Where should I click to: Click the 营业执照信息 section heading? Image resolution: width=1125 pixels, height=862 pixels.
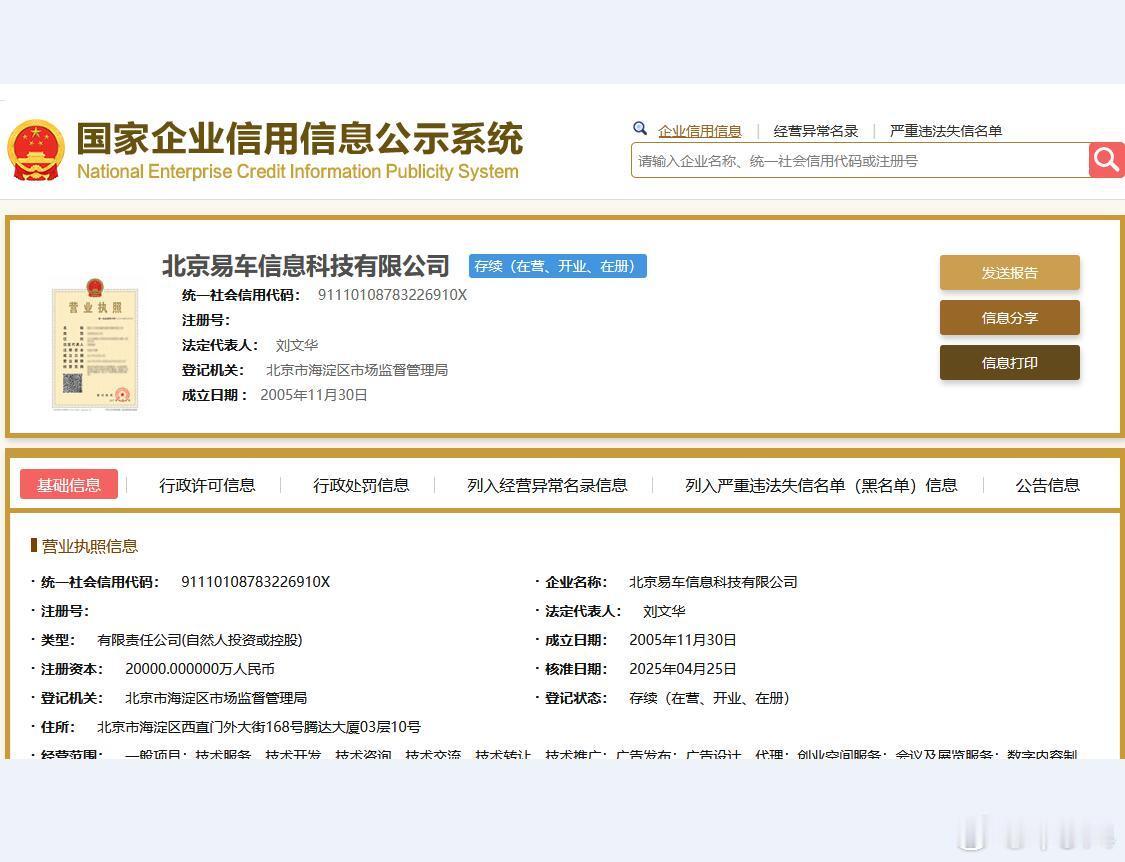click(x=89, y=546)
